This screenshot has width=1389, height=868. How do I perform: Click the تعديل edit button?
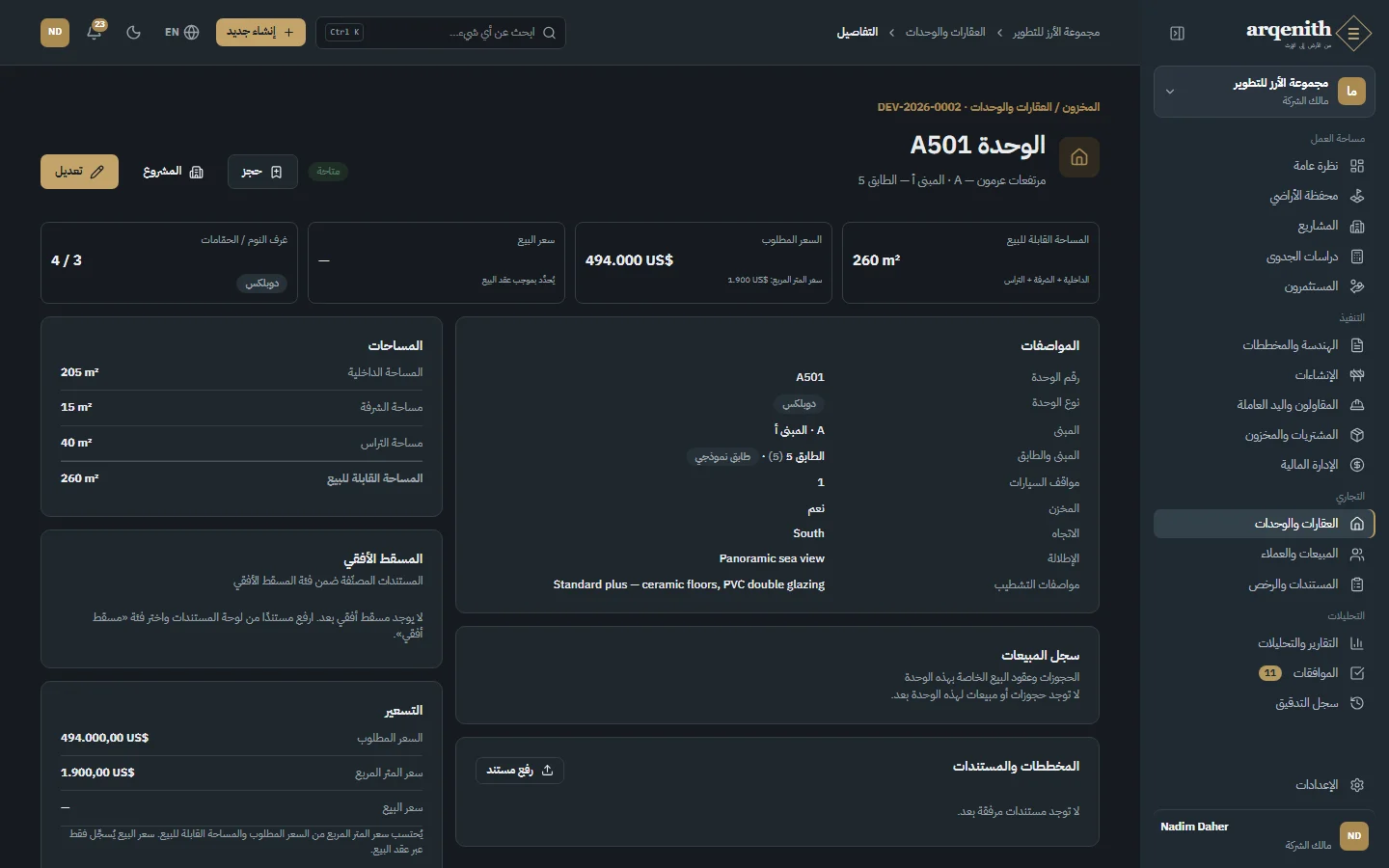pos(79,172)
